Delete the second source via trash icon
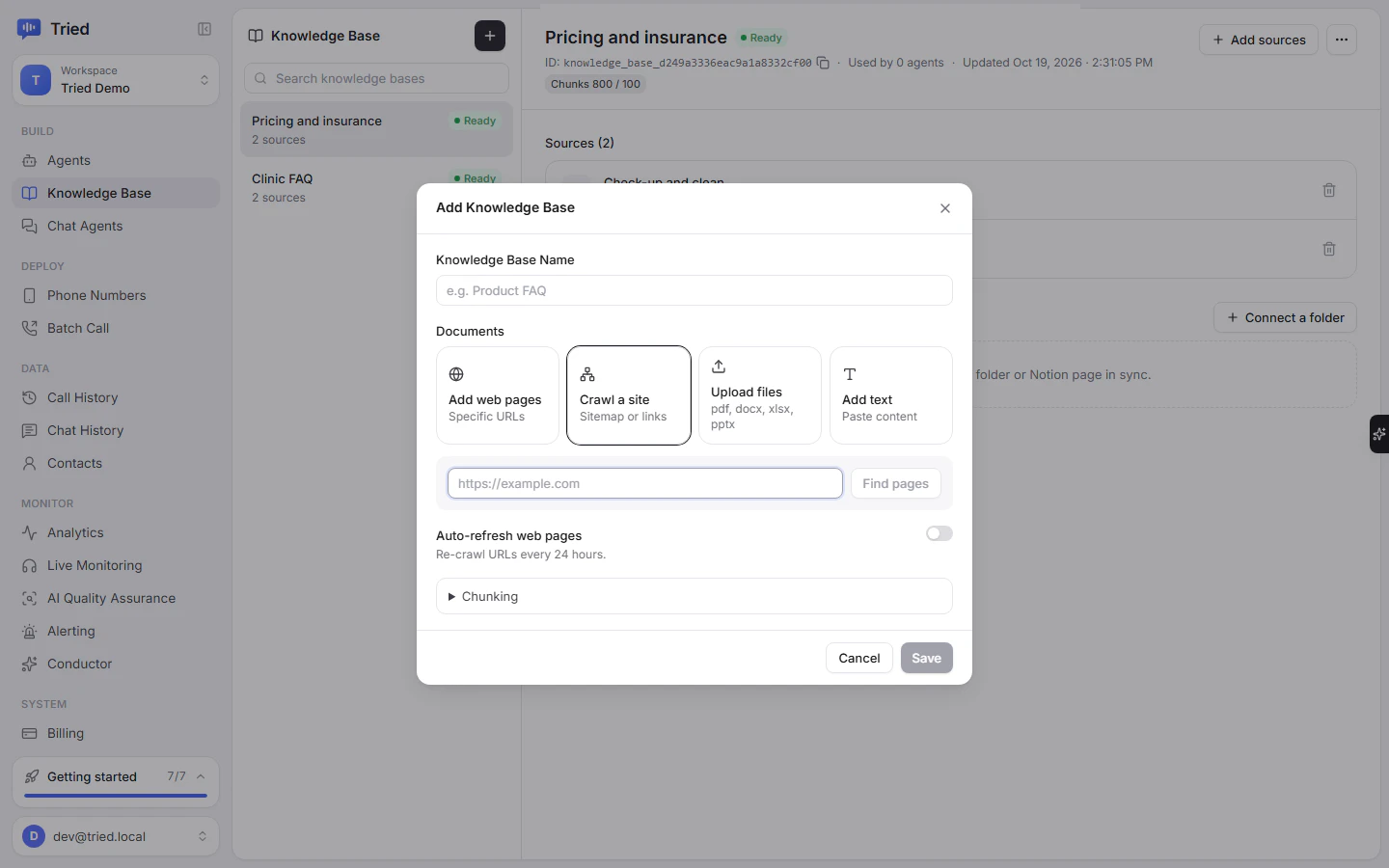Image resolution: width=1389 pixels, height=868 pixels. point(1329,249)
